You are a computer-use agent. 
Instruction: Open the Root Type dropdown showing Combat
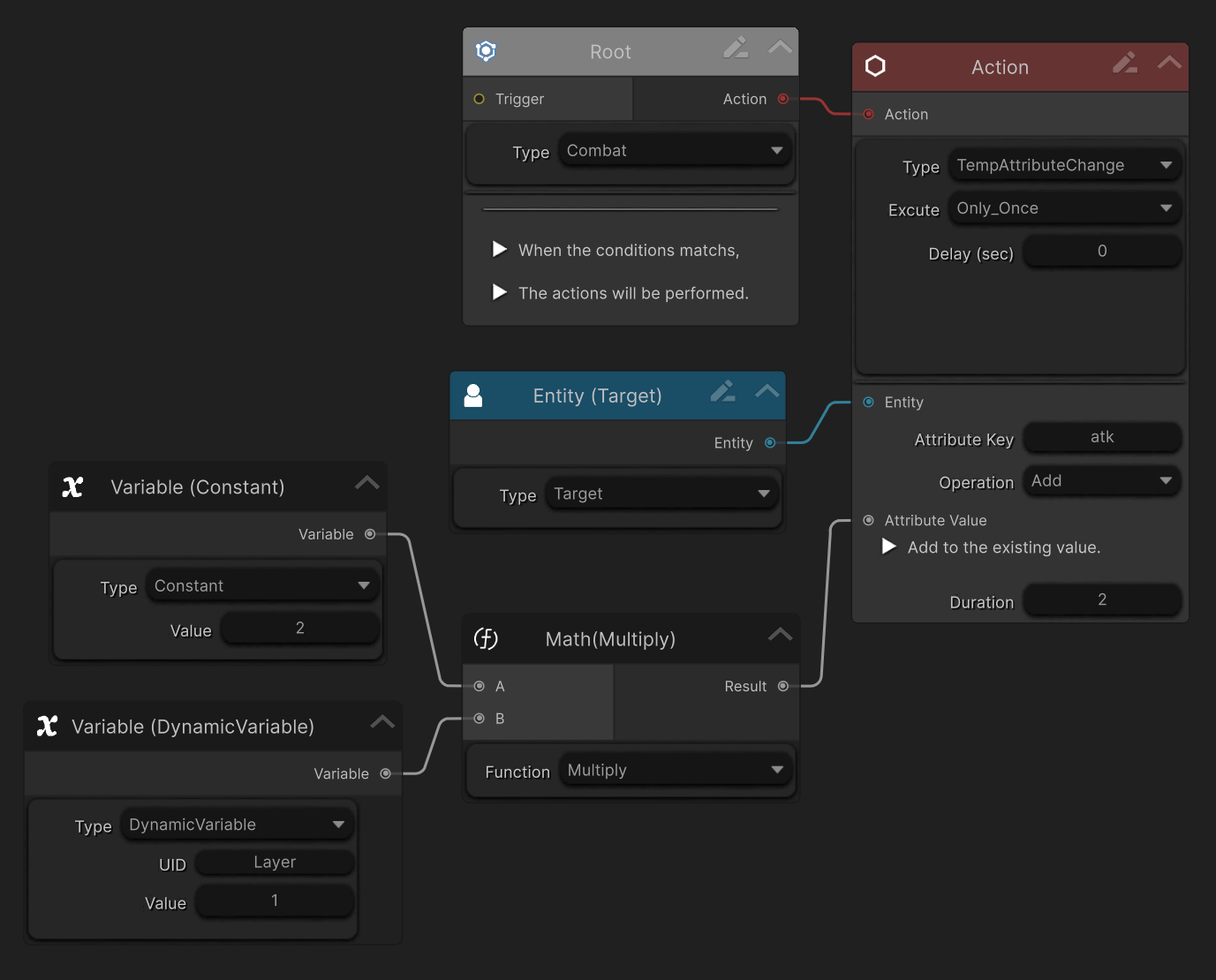point(675,151)
